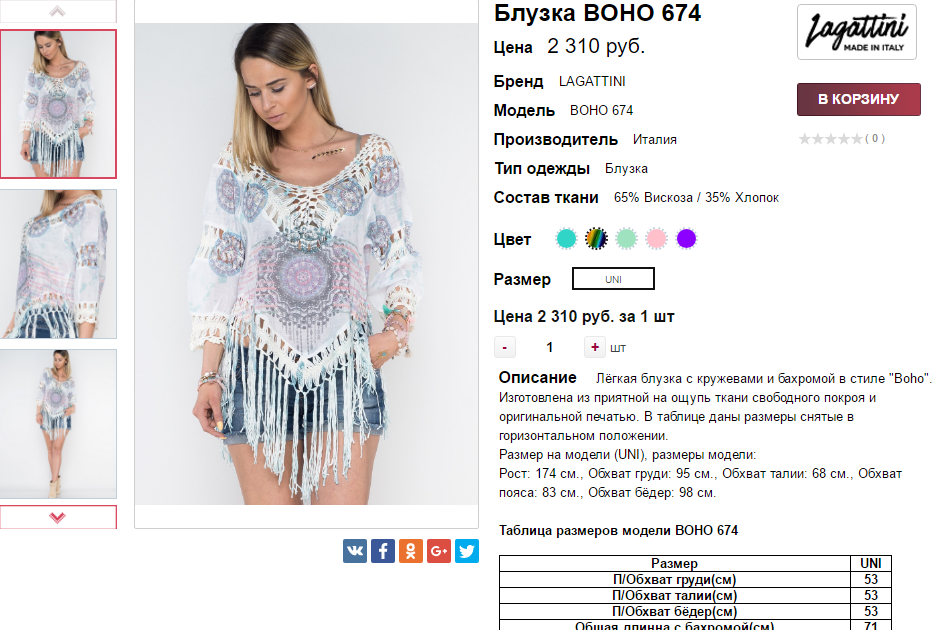Open Lagattini brand logo

(857, 32)
